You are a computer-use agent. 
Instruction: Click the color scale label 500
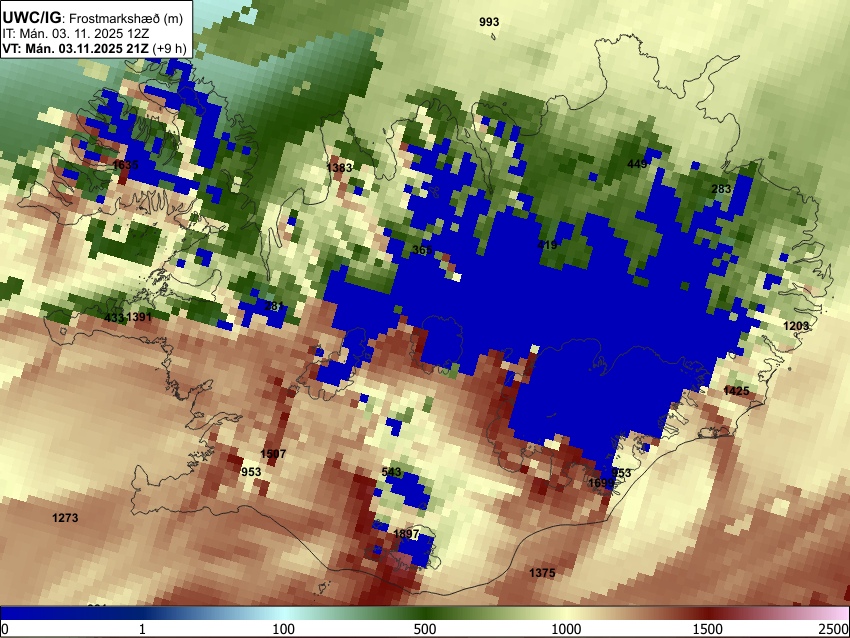tap(425, 629)
